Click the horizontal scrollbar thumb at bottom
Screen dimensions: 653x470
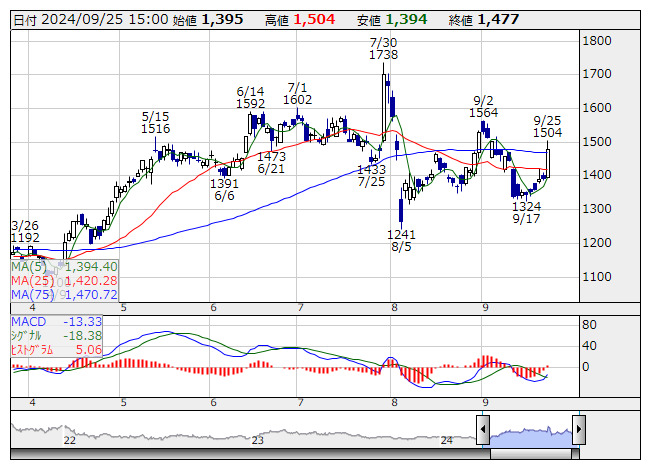pos(531,453)
